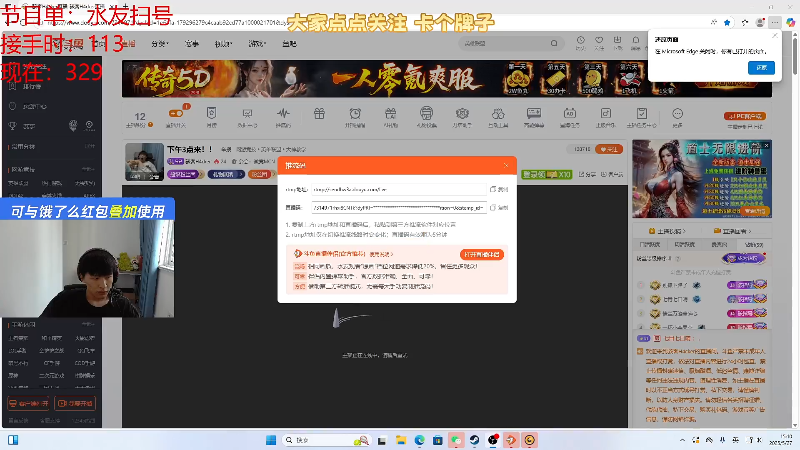
Task: Close the orange stream key dialog
Action: point(506,165)
